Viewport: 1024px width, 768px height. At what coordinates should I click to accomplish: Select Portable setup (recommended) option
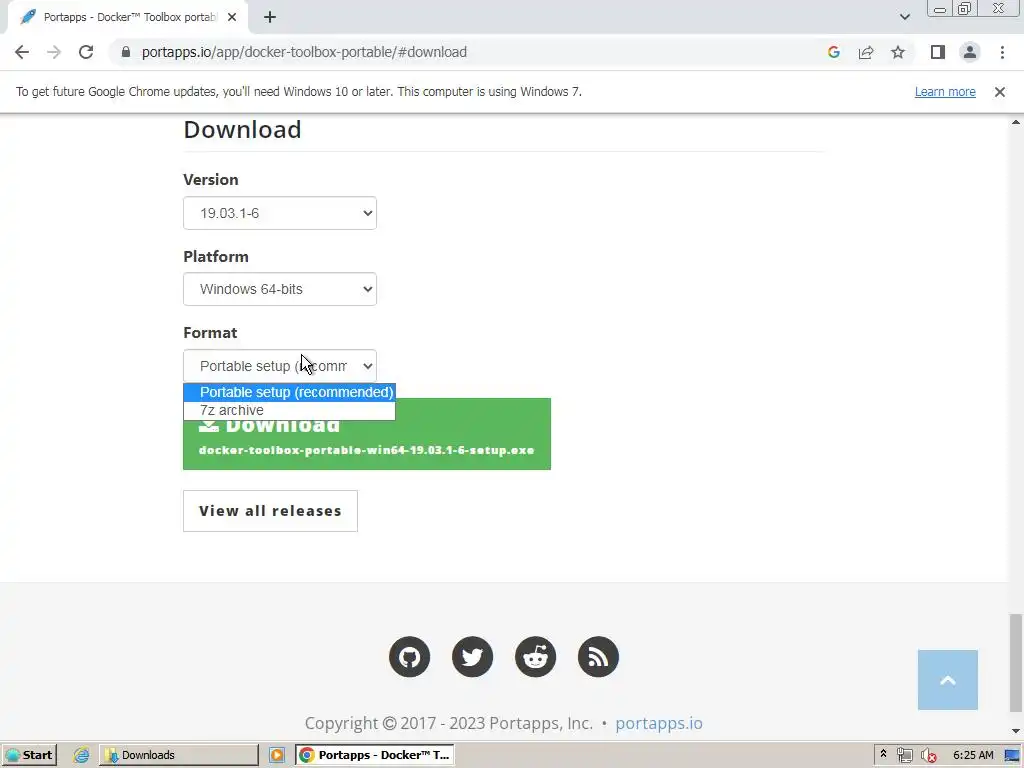(289, 392)
